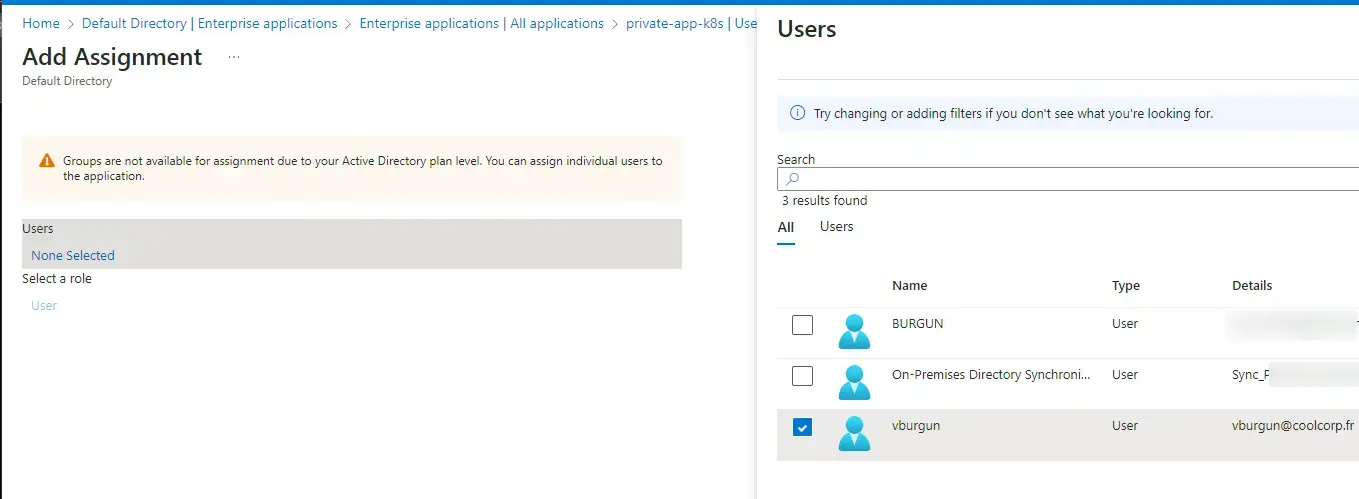
Task: Switch to the All tab
Action: click(x=786, y=228)
